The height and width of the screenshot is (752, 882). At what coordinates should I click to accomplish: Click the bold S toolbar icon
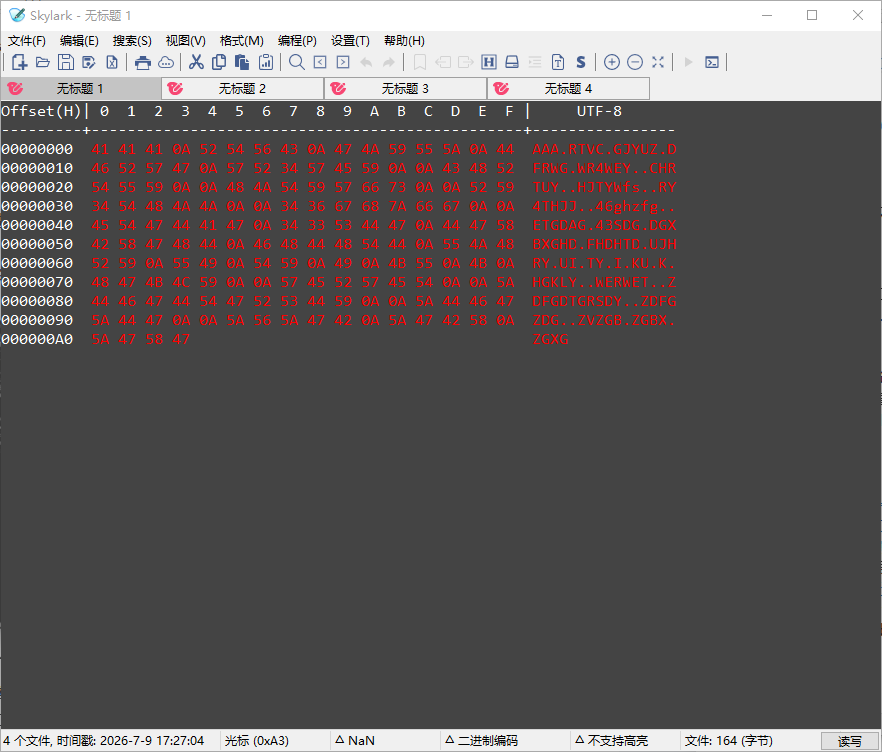point(581,62)
